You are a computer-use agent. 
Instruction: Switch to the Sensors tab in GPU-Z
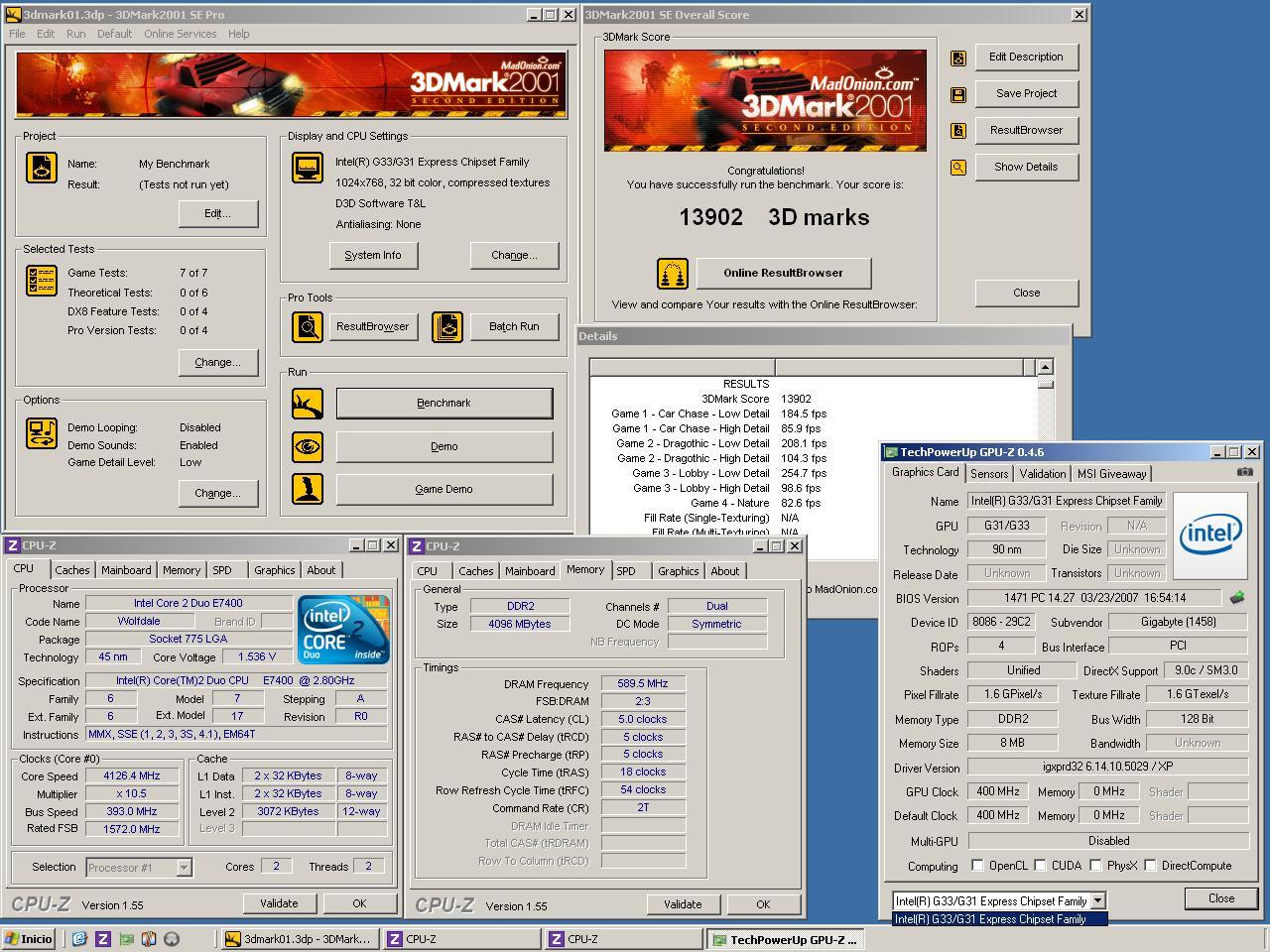989,474
